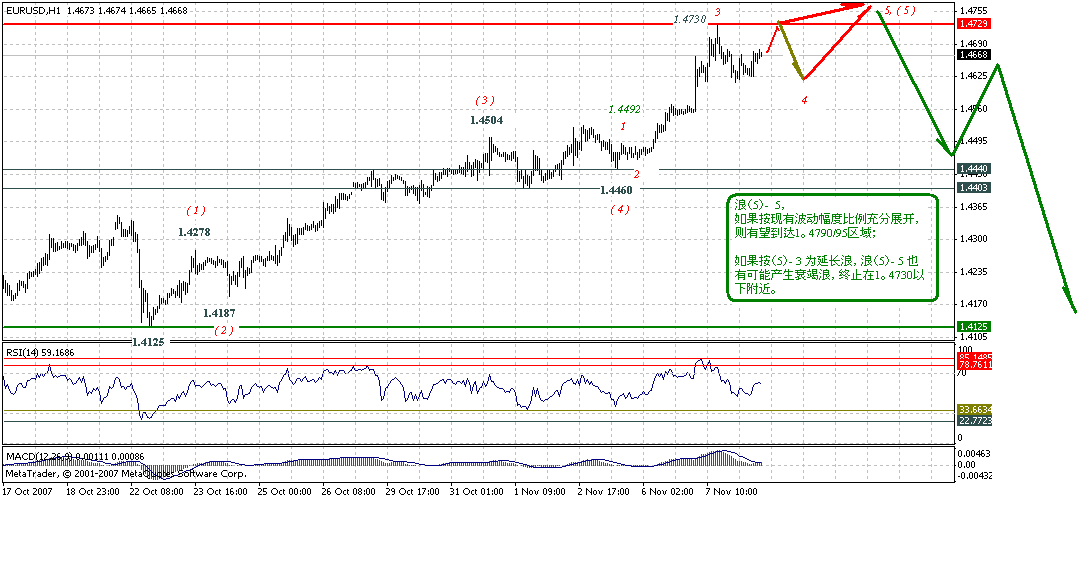Screen dimensions: 1080x565
Task: Click the 1.4625 price axis value
Action: tap(974, 76)
